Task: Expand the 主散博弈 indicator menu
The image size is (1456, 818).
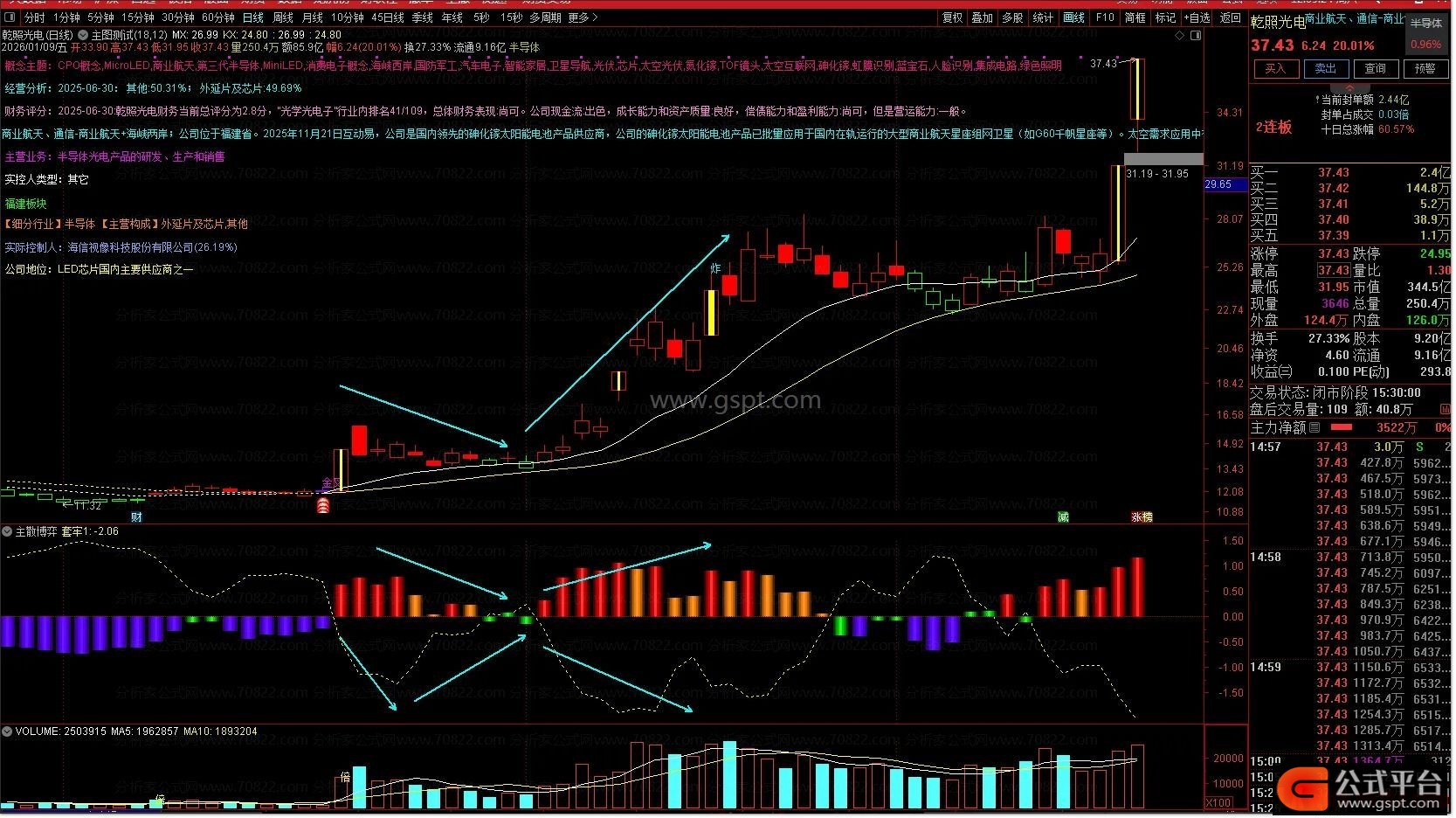Action: tap(8, 531)
